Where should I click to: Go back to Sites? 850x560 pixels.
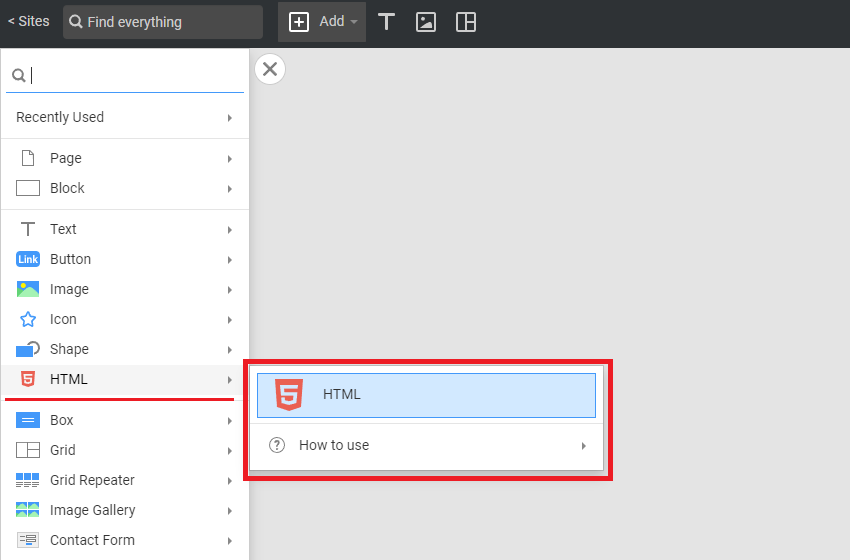[x=28, y=21]
